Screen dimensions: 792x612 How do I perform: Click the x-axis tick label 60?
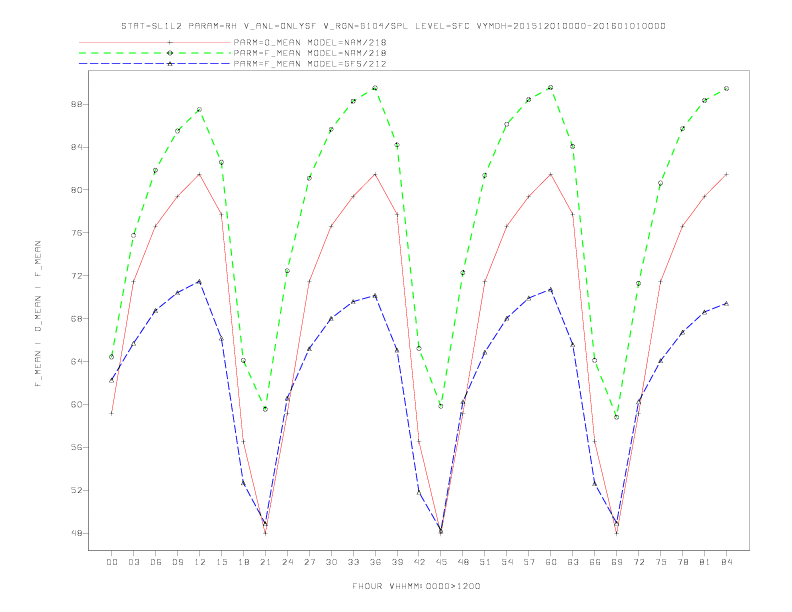pyautogui.click(x=551, y=562)
